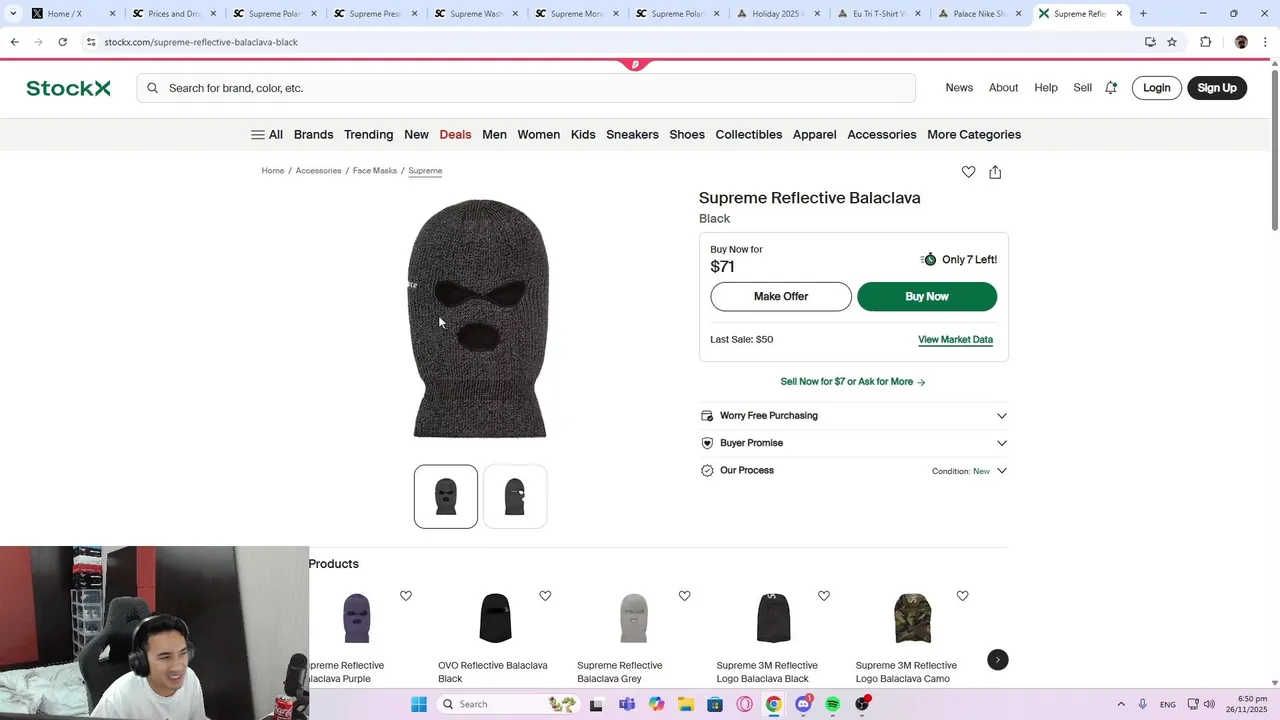Viewport: 1280px width, 720px height.
Task: Click the StockX search input field
Action: click(526, 88)
